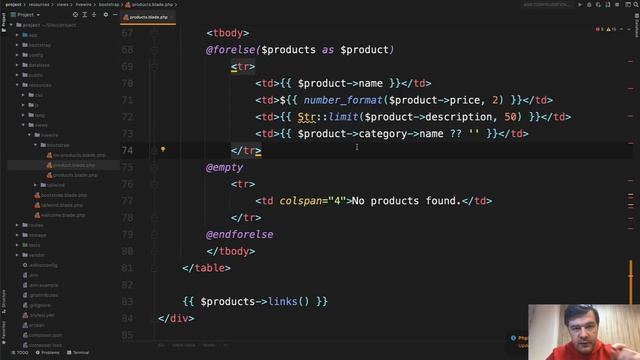This screenshot has height=360, width=640.
Task: Click the yellow lightbulb on line 74
Action: (x=163, y=149)
